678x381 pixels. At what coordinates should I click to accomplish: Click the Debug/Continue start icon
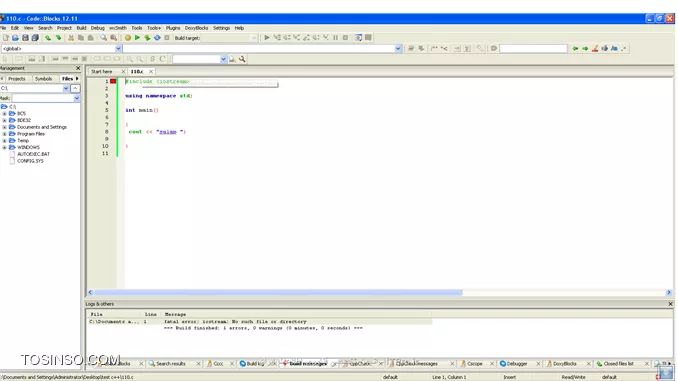[267, 38]
